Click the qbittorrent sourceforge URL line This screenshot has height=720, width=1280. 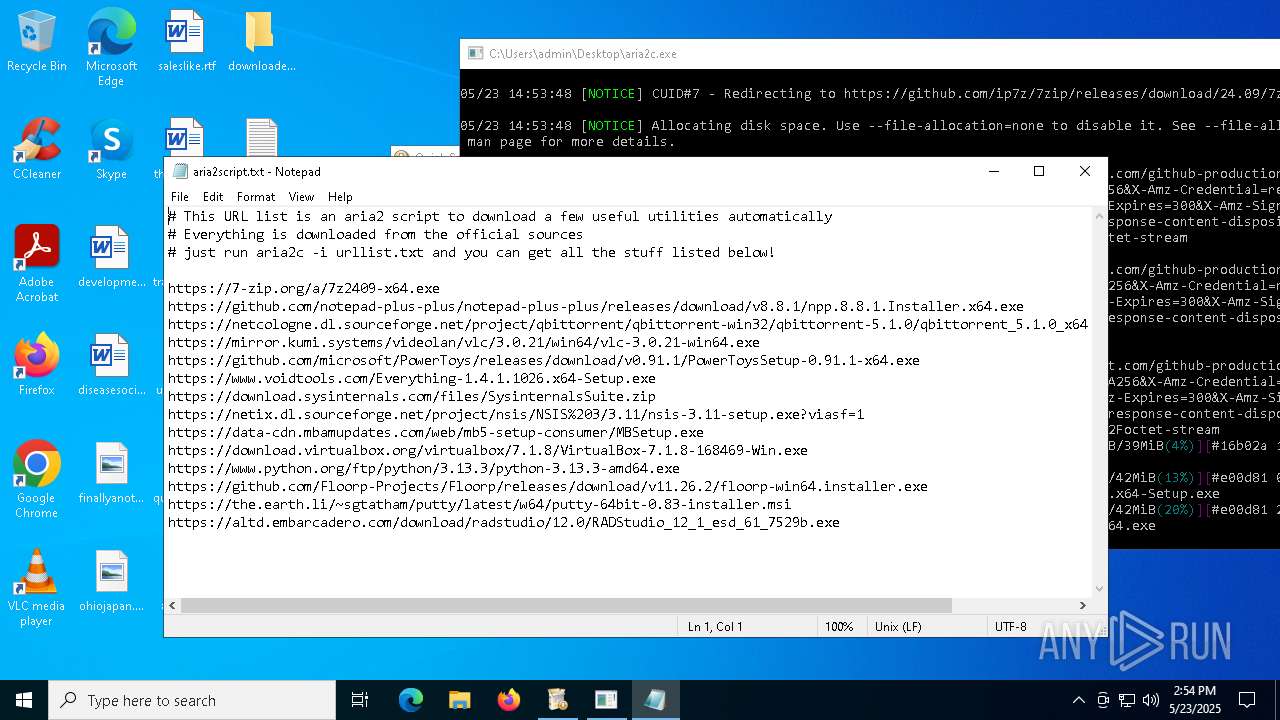pos(628,324)
